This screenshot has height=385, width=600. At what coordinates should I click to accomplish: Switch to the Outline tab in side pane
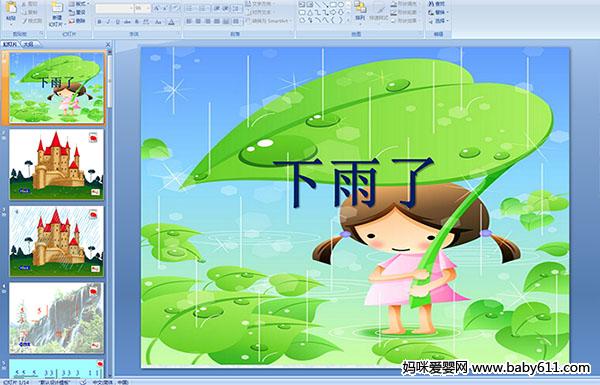(28, 44)
